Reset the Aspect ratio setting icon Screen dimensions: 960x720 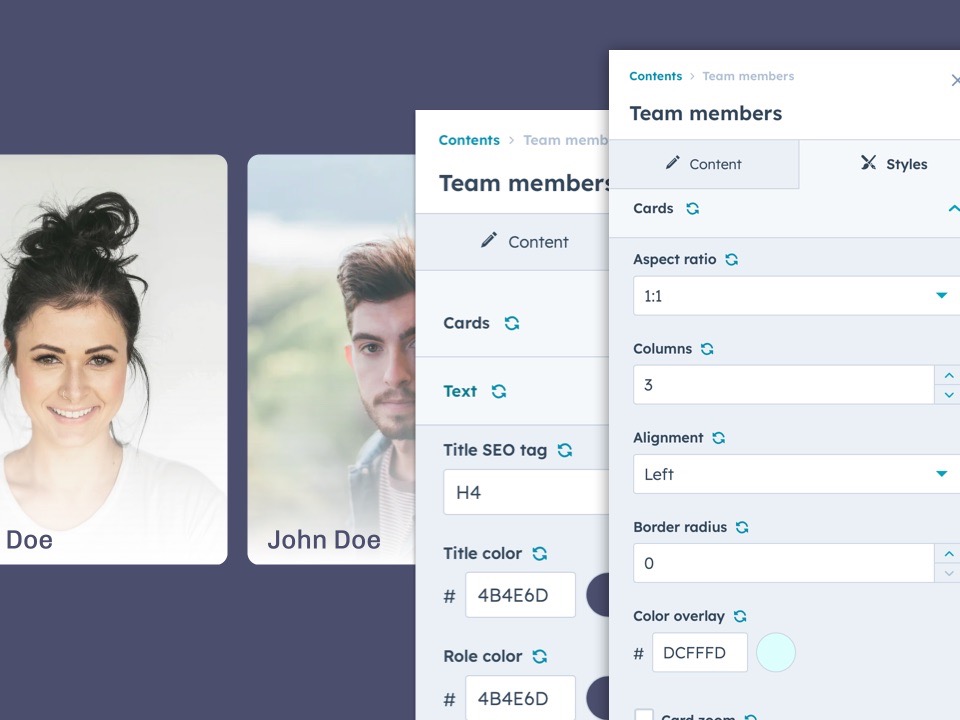tap(732, 260)
